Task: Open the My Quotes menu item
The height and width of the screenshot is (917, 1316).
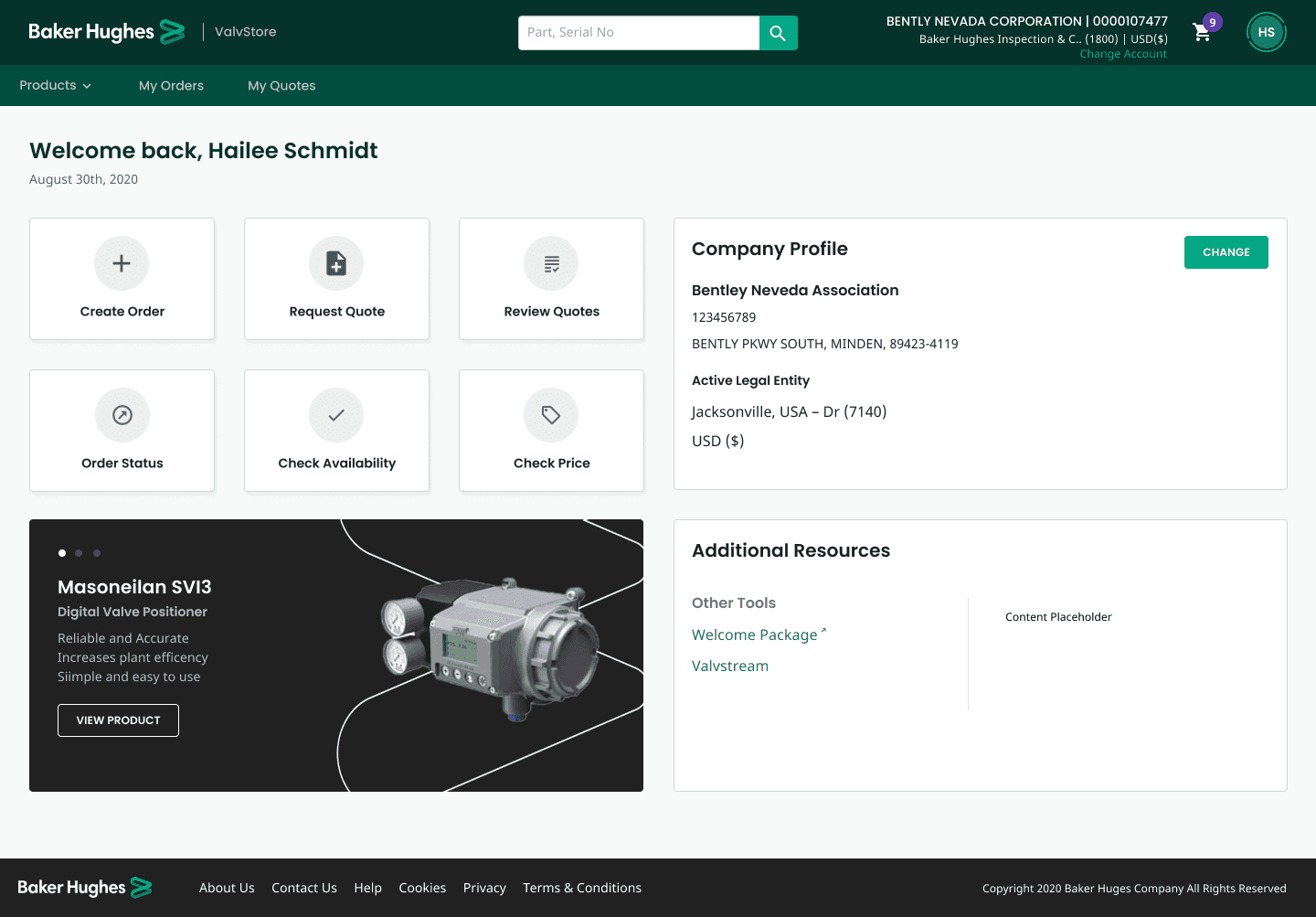Action: pos(281,86)
